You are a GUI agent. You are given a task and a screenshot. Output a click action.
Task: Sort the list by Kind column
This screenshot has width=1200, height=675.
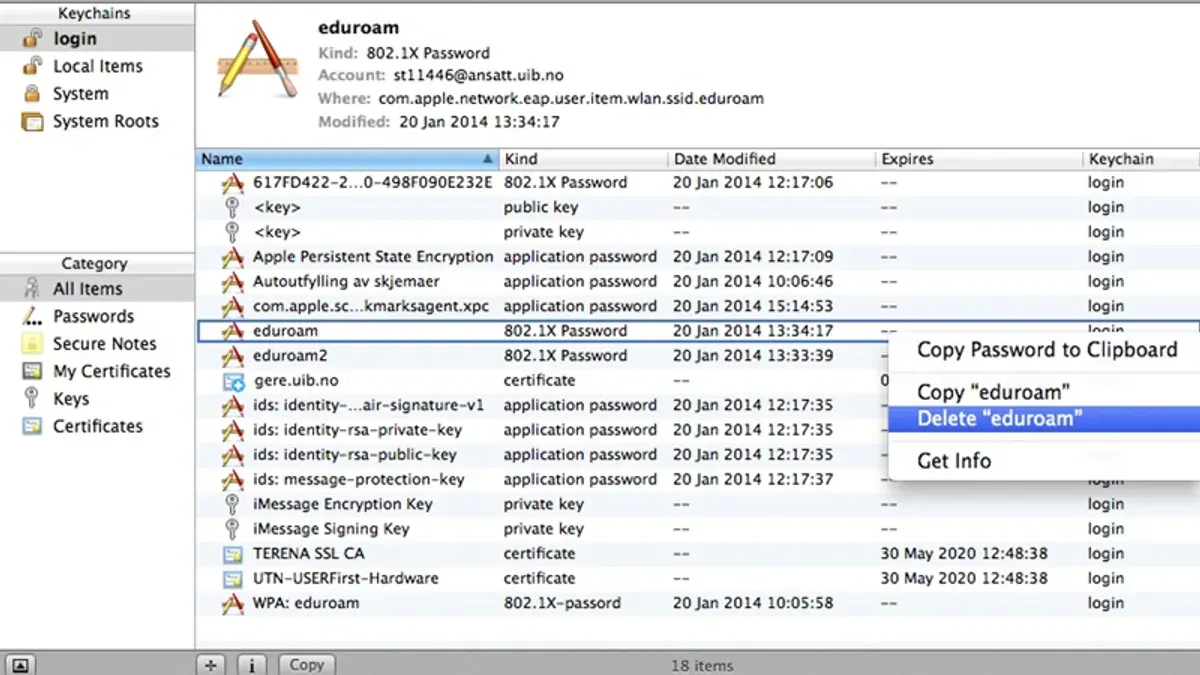click(583, 159)
